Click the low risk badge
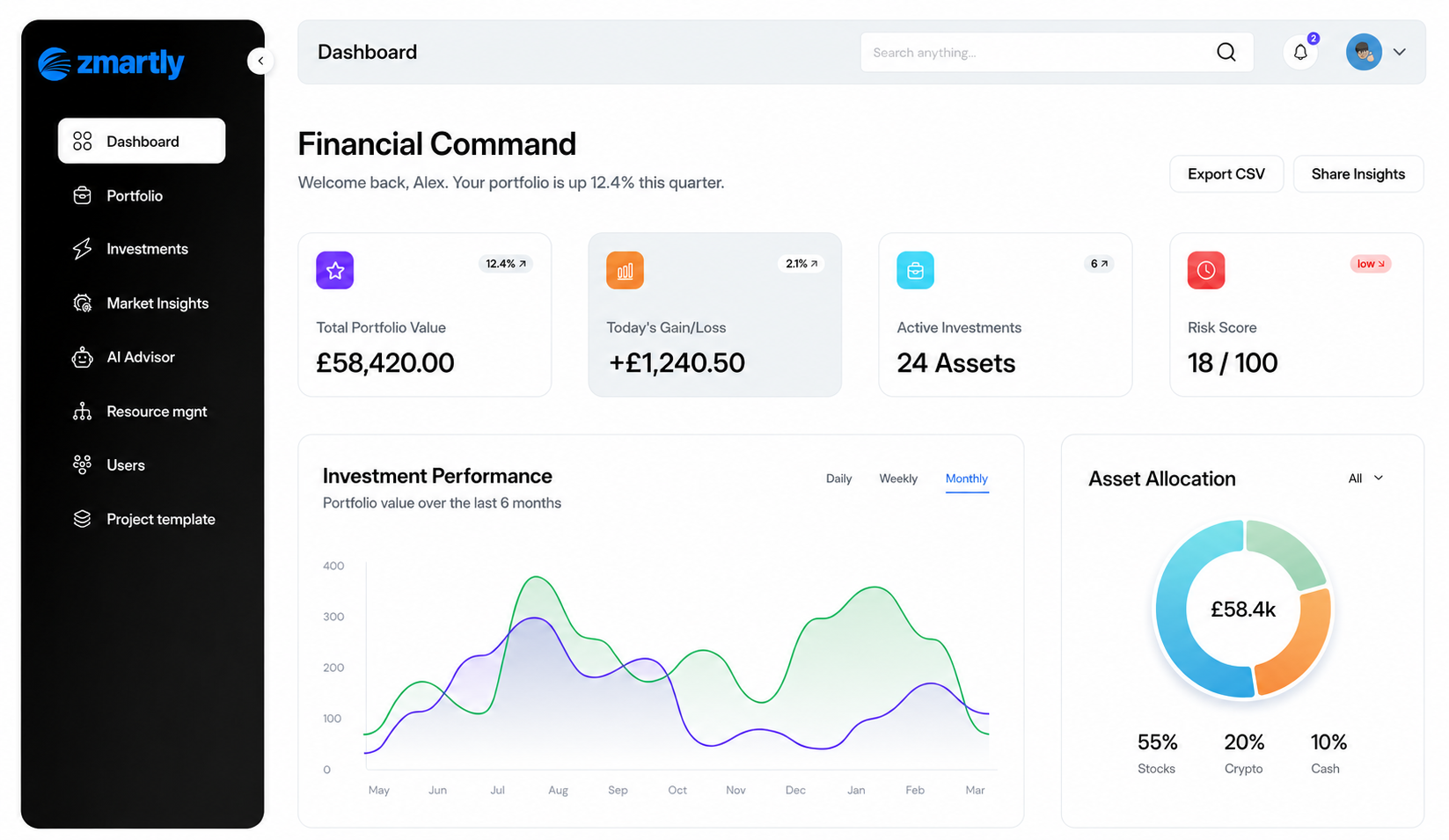 (1371, 264)
